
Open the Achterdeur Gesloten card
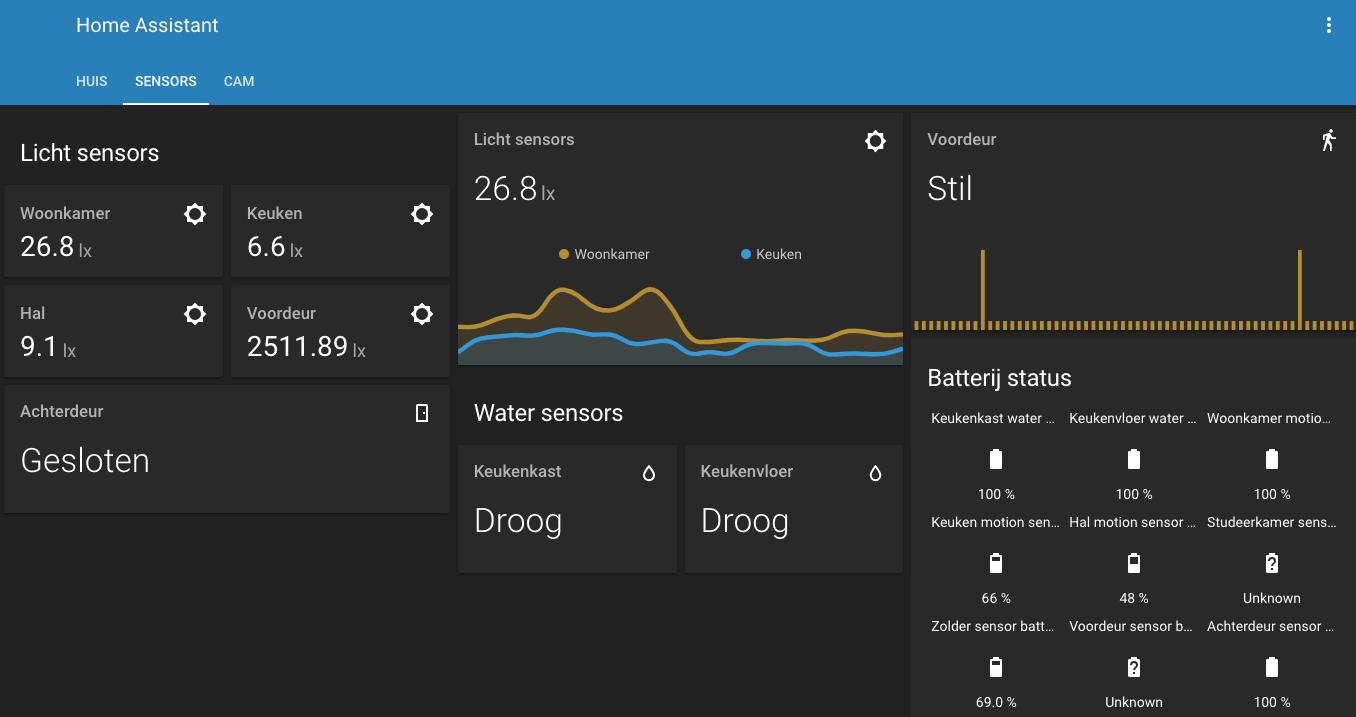point(226,460)
